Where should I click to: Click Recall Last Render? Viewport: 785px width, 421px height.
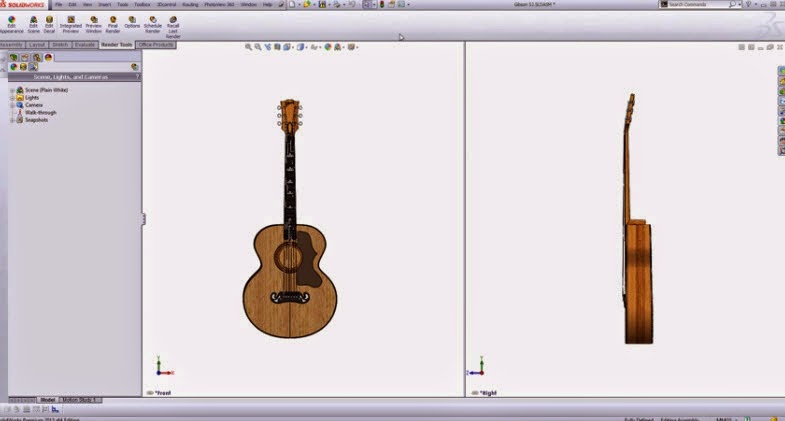tap(173, 27)
